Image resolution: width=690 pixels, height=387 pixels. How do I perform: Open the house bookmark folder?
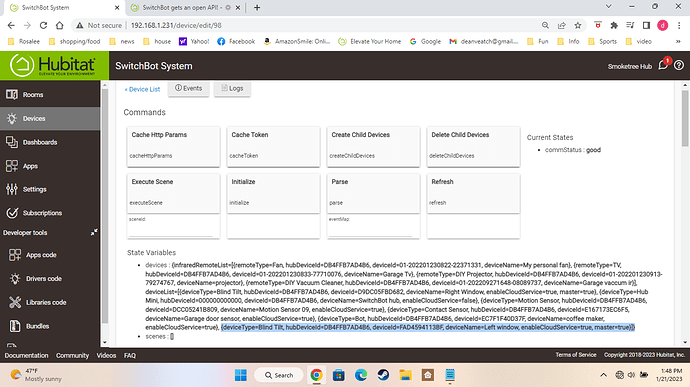coord(158,41)
